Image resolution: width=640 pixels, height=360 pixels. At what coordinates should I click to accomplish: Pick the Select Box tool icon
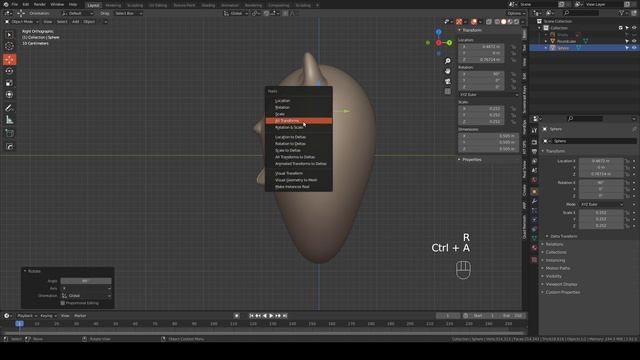(9, 35)
